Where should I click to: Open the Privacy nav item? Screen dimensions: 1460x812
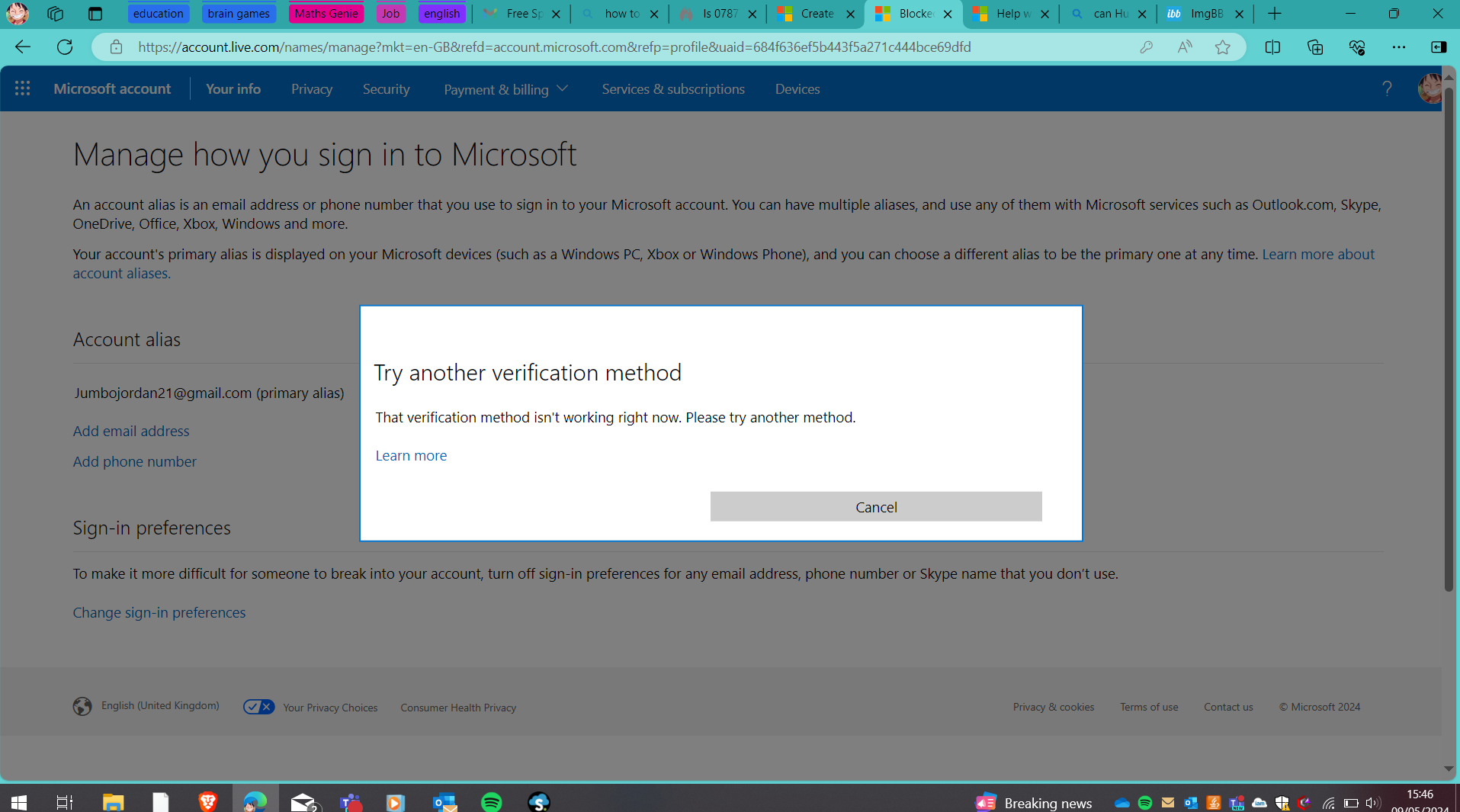(x=312, y=88)
